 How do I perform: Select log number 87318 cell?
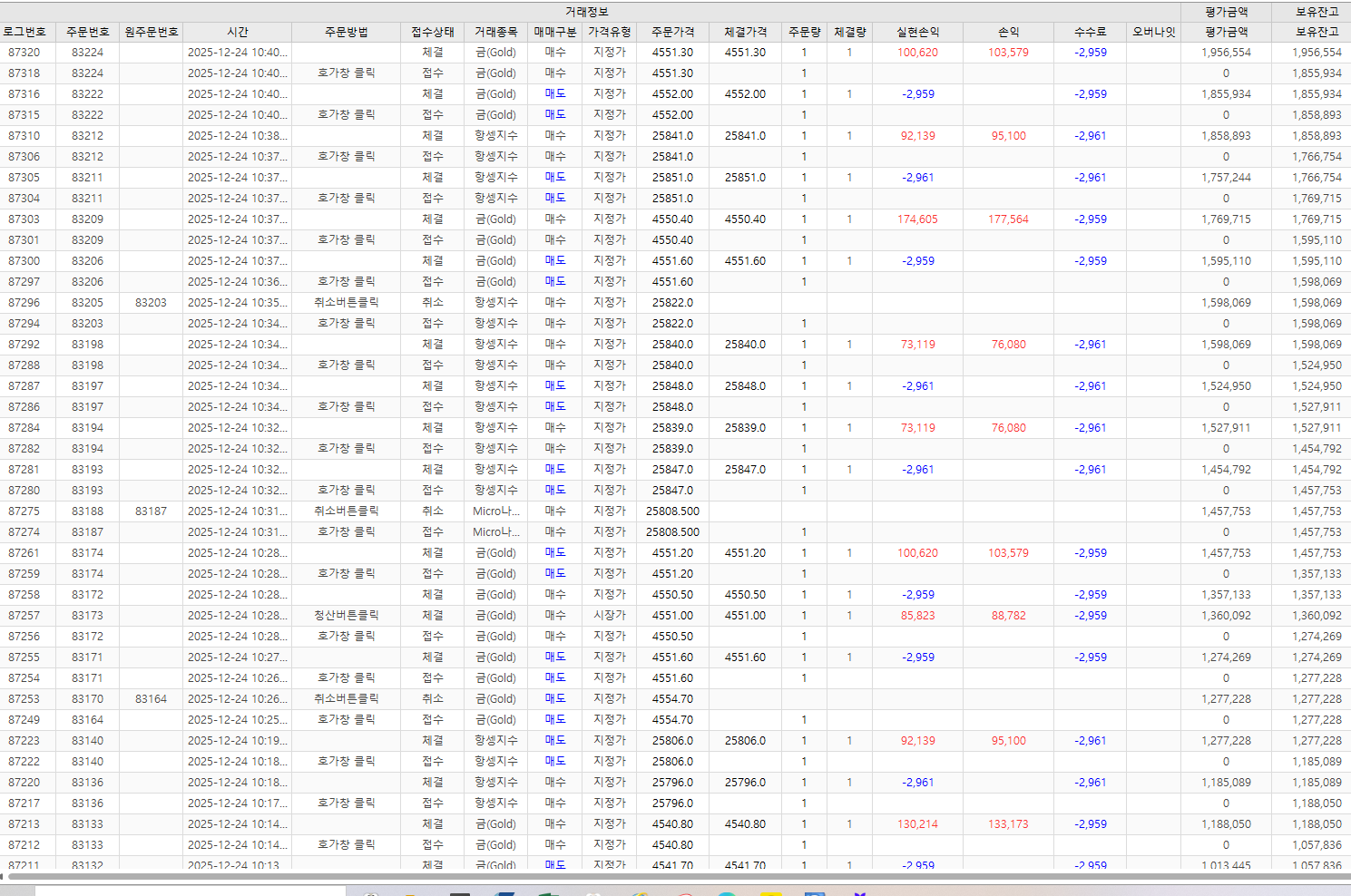pos(24,73)
